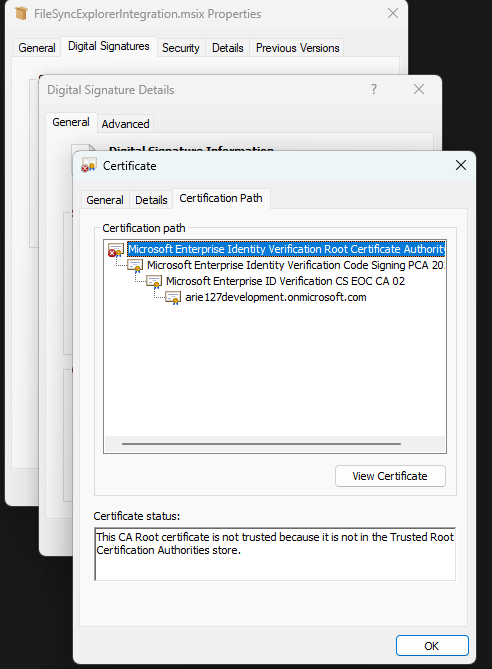Select Microsoft Enterprise Identity Verification Code Signing PCA
The image size is (492, 669).
click(x=295, y=265)
